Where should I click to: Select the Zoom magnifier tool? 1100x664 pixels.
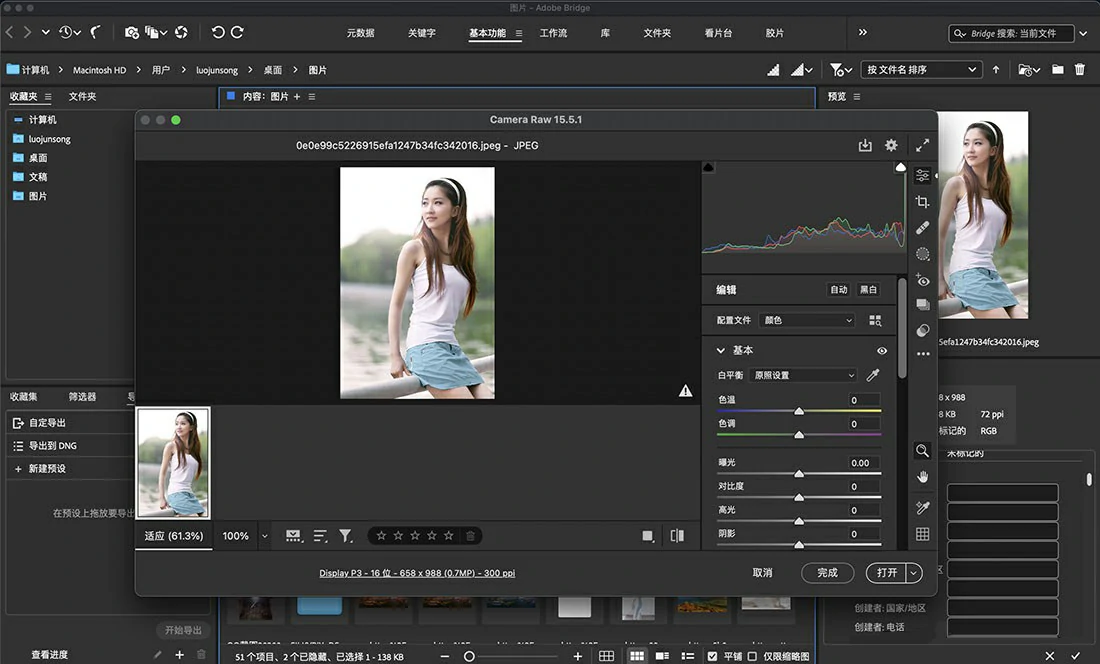coord(923,451)
